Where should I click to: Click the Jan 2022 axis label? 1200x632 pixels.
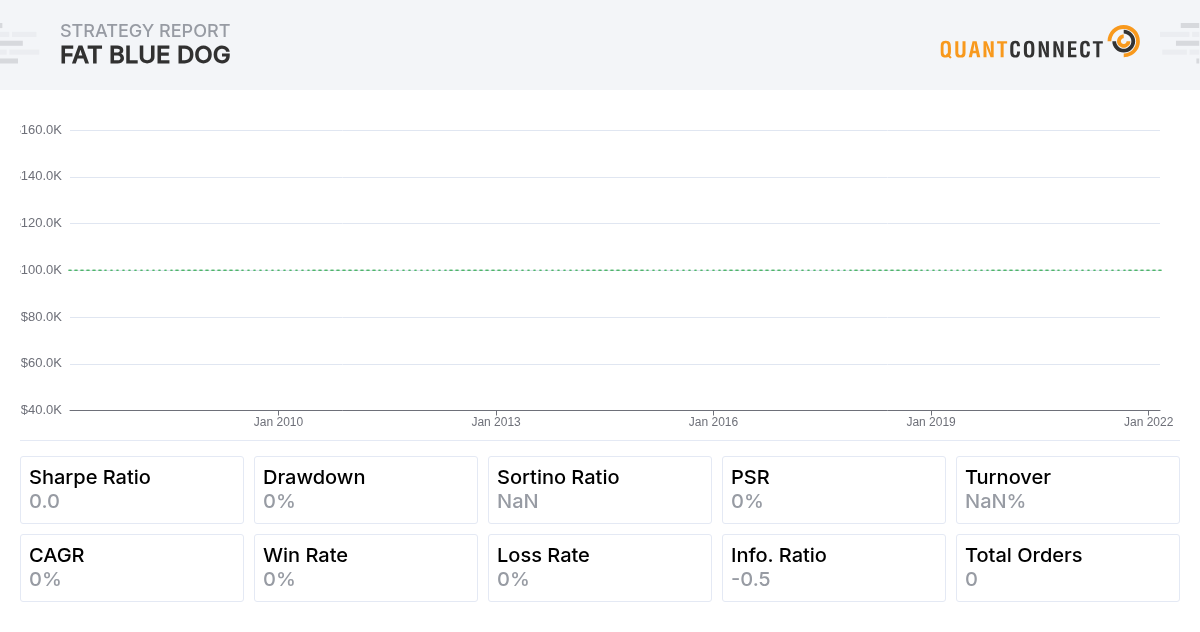pos(1148,422)
